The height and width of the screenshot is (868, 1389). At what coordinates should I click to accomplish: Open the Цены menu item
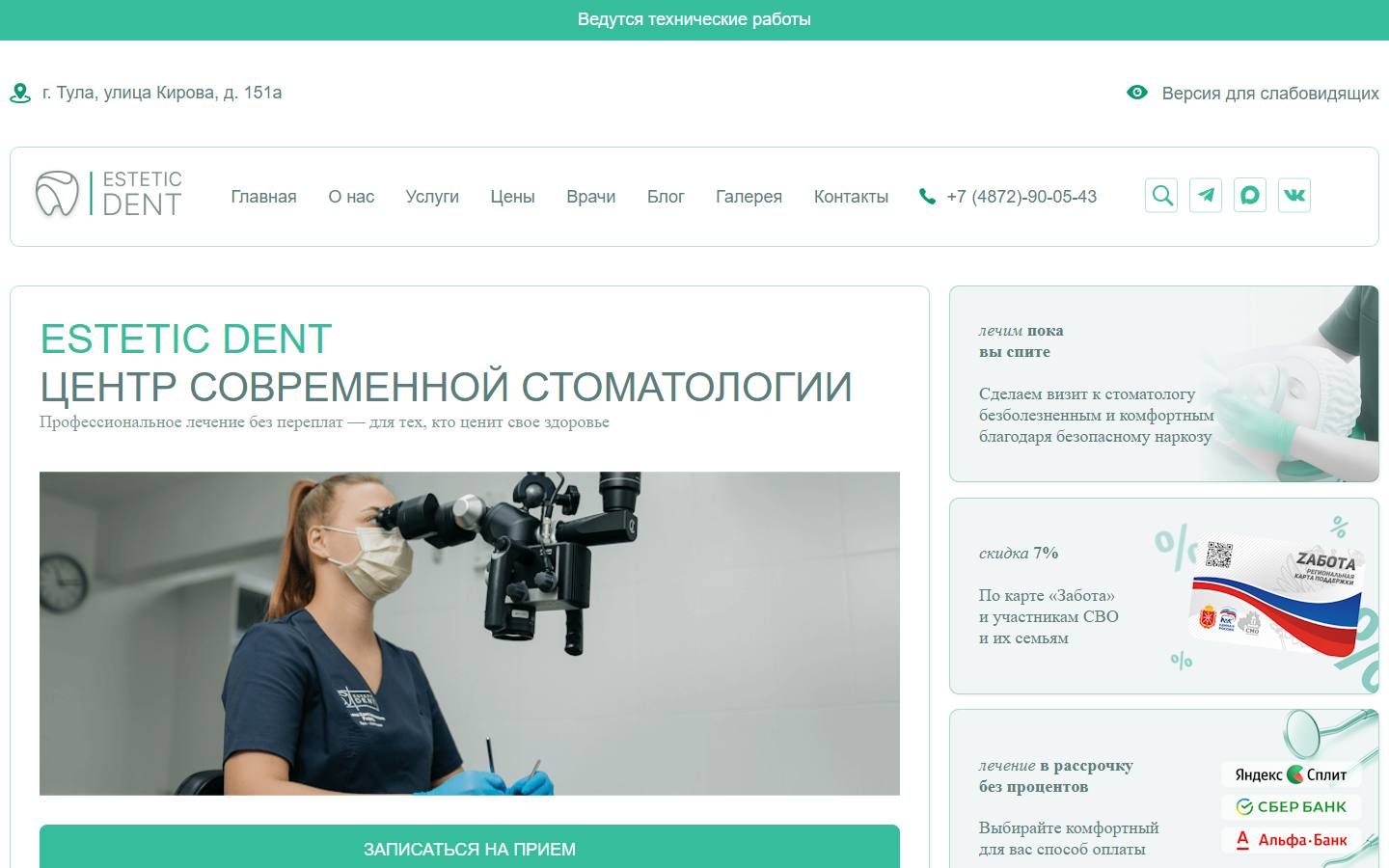pos(512,197)
